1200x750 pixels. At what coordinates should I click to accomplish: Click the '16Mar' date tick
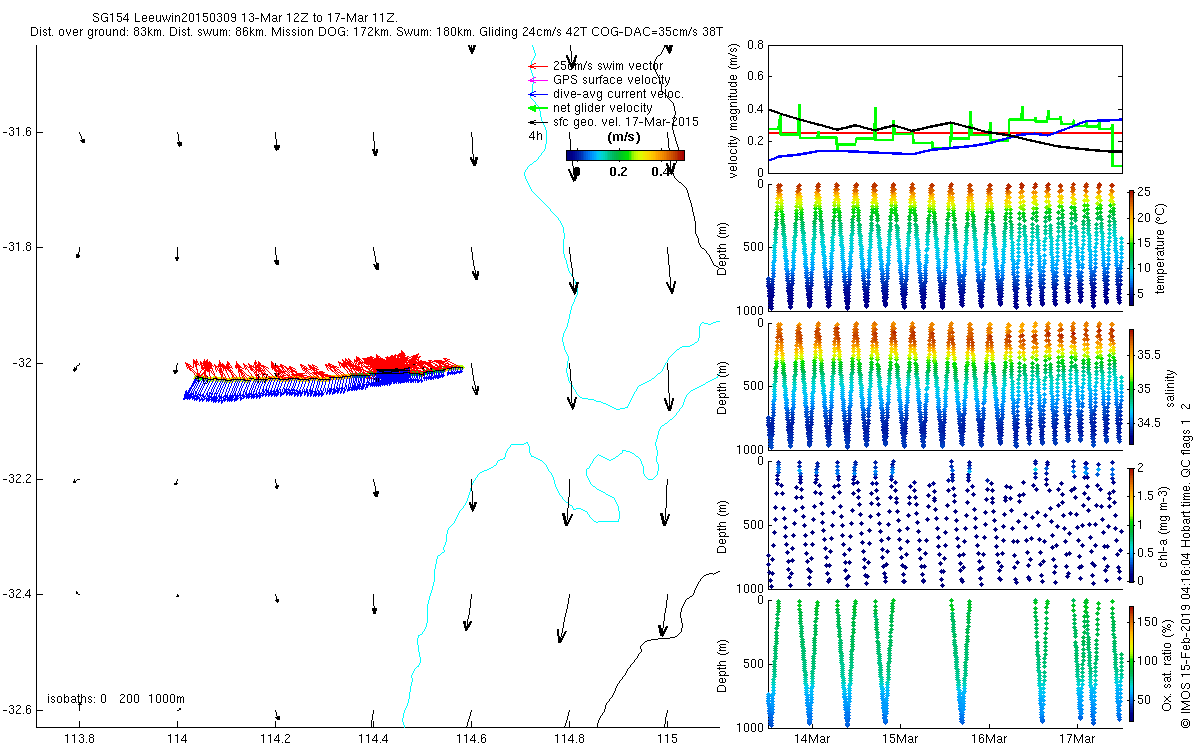click(989, 739)
